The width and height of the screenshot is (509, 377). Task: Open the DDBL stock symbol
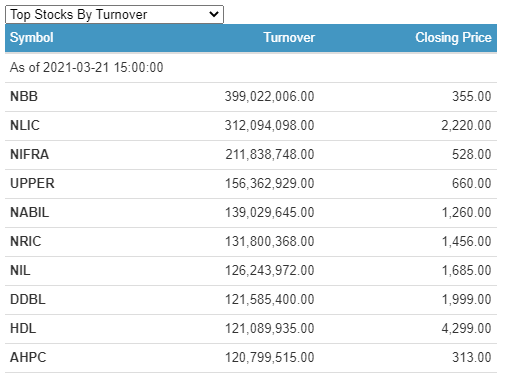[x=28, y=300]
